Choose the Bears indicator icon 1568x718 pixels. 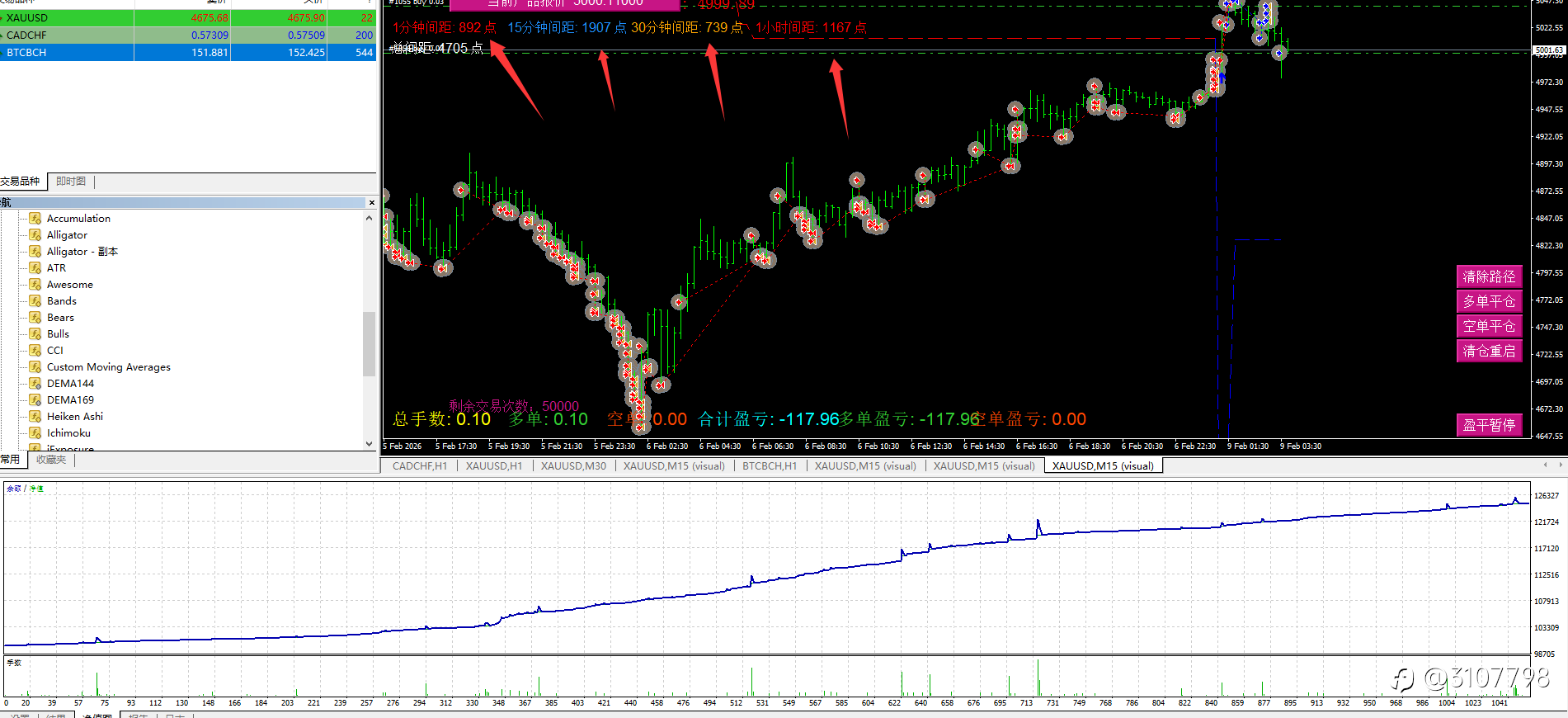pos(35,317)
